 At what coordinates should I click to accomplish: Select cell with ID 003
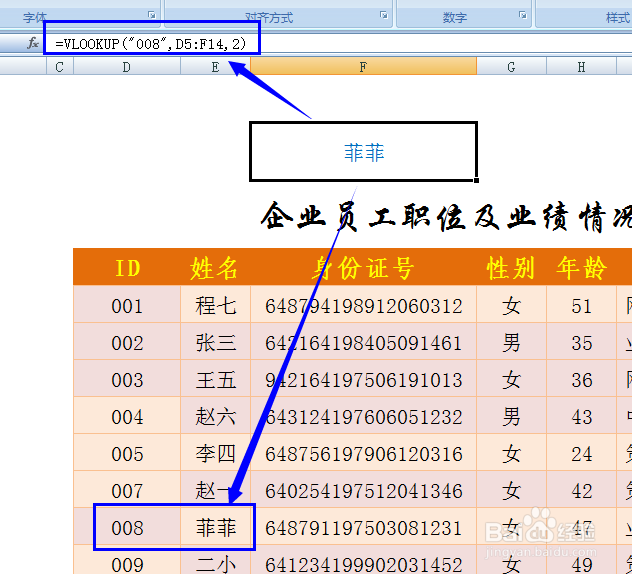(x=127, y=379)
